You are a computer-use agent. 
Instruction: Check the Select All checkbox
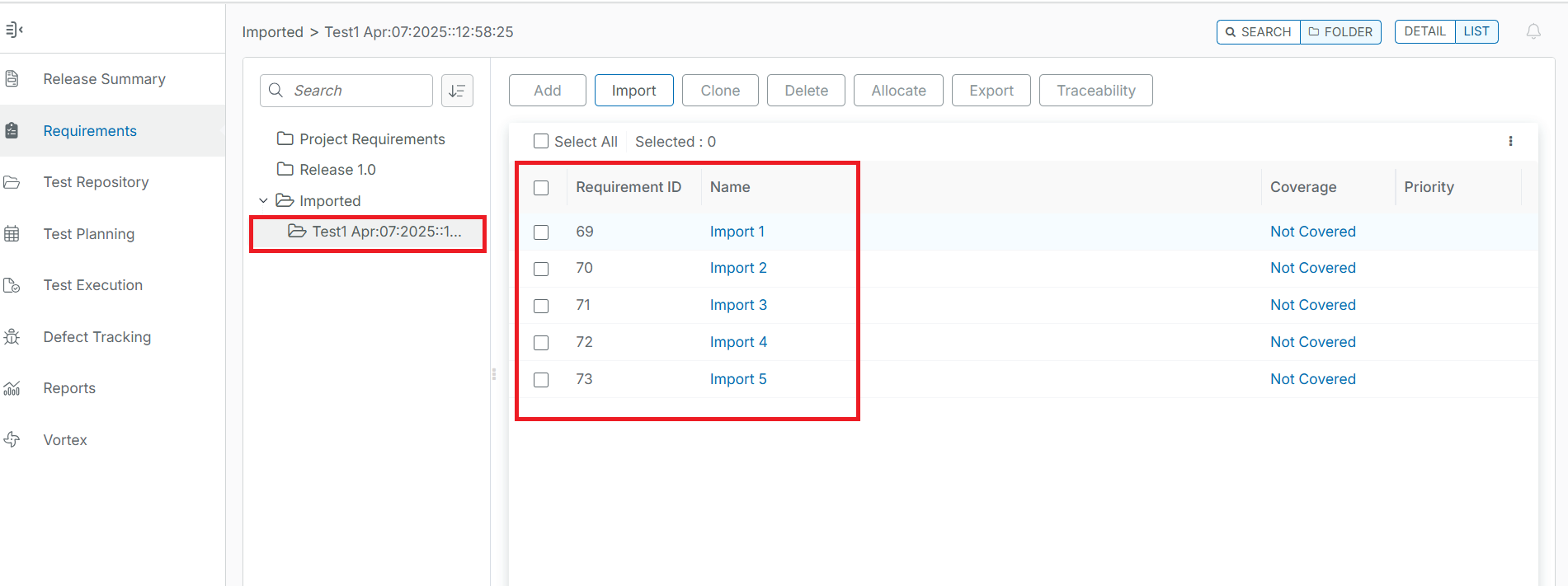541,141
